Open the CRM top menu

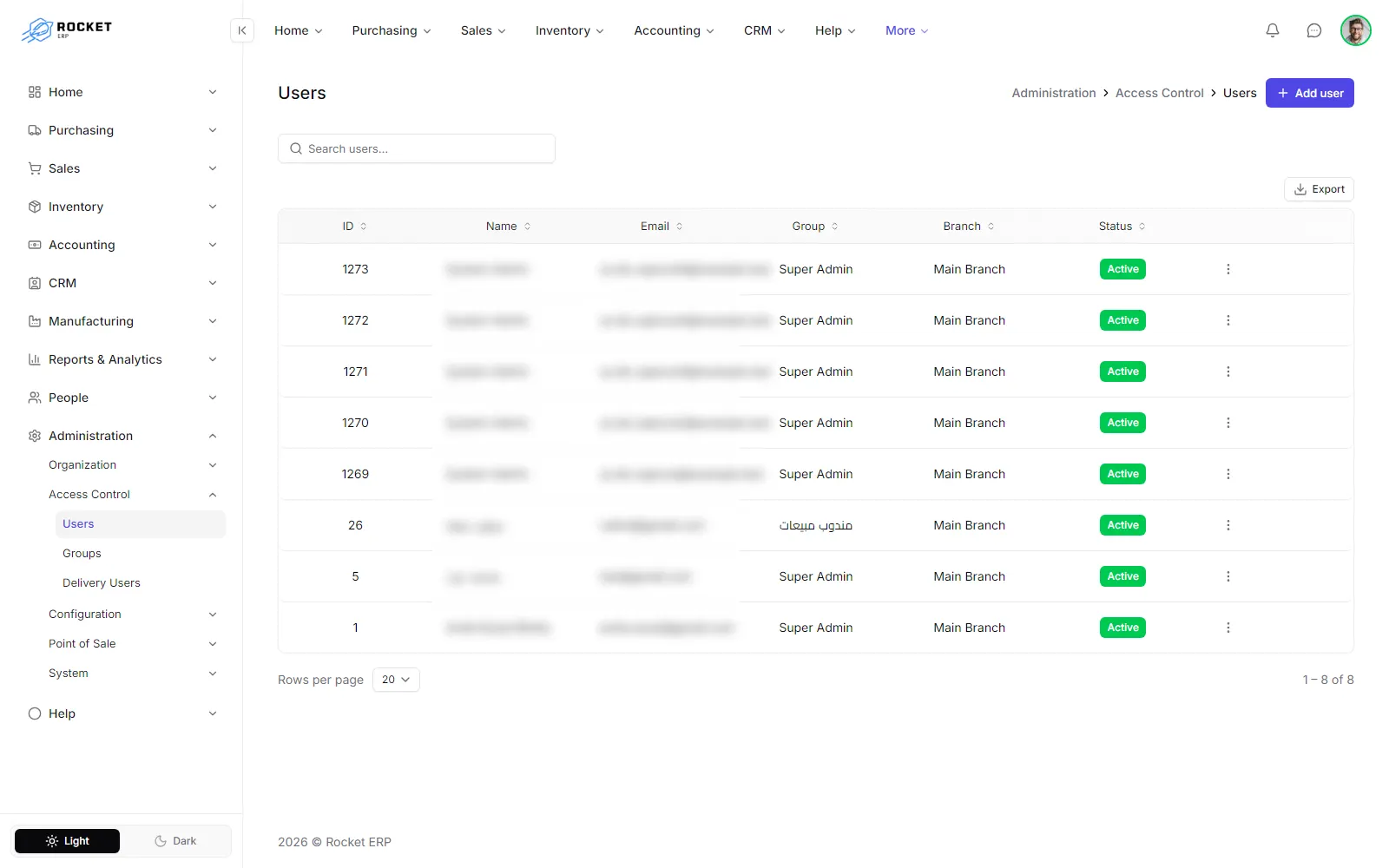tap(764, 30)
